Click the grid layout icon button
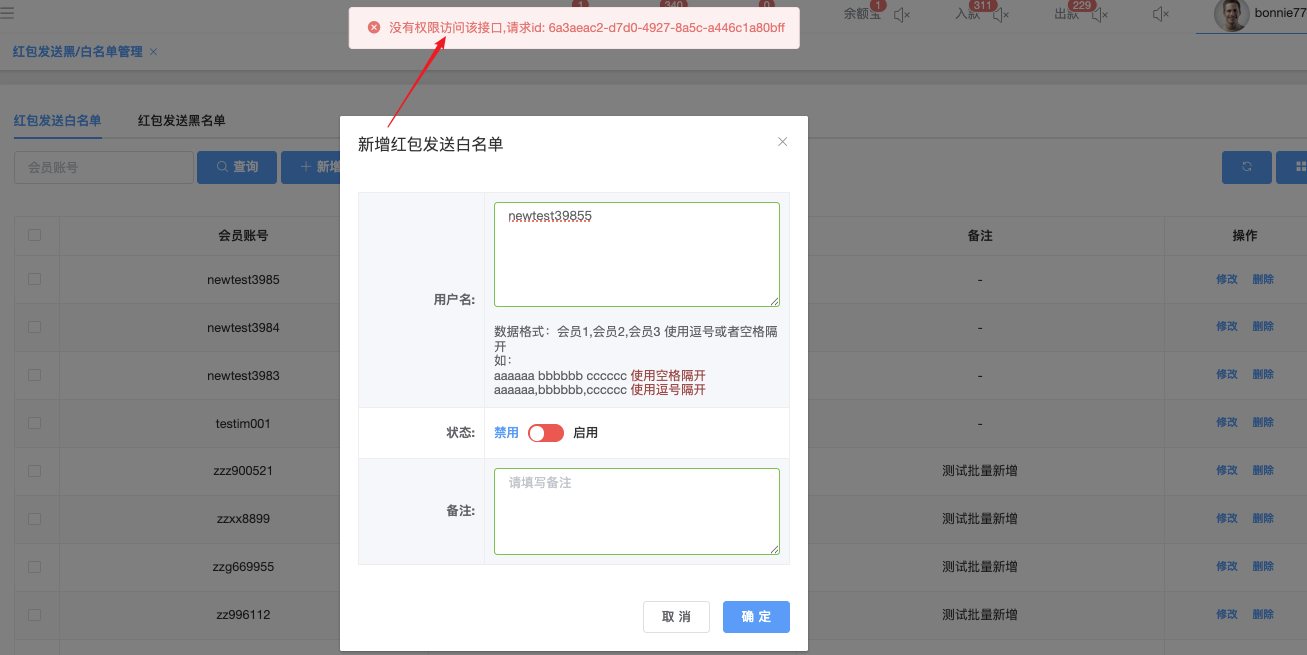This screenshot has width=1307, height=655. click(x=1298, y=167)
